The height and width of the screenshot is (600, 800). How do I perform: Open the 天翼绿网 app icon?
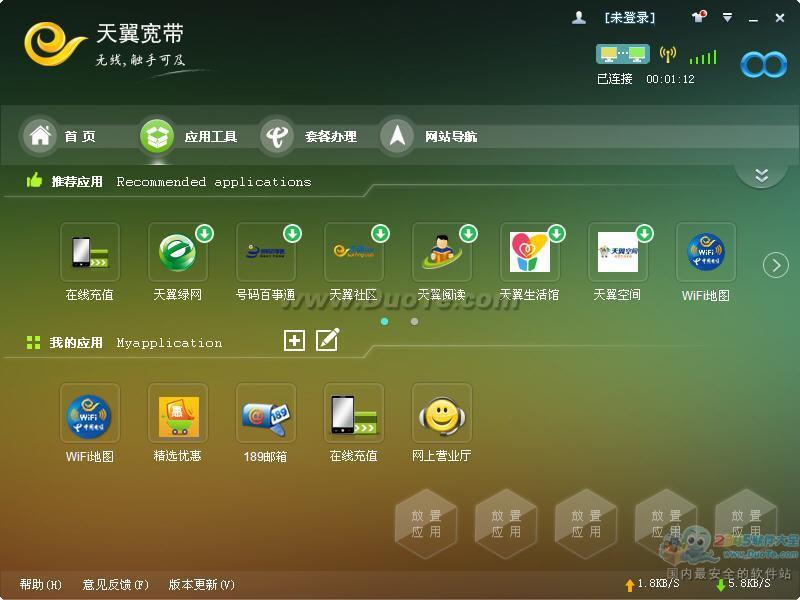coord(178,252)
